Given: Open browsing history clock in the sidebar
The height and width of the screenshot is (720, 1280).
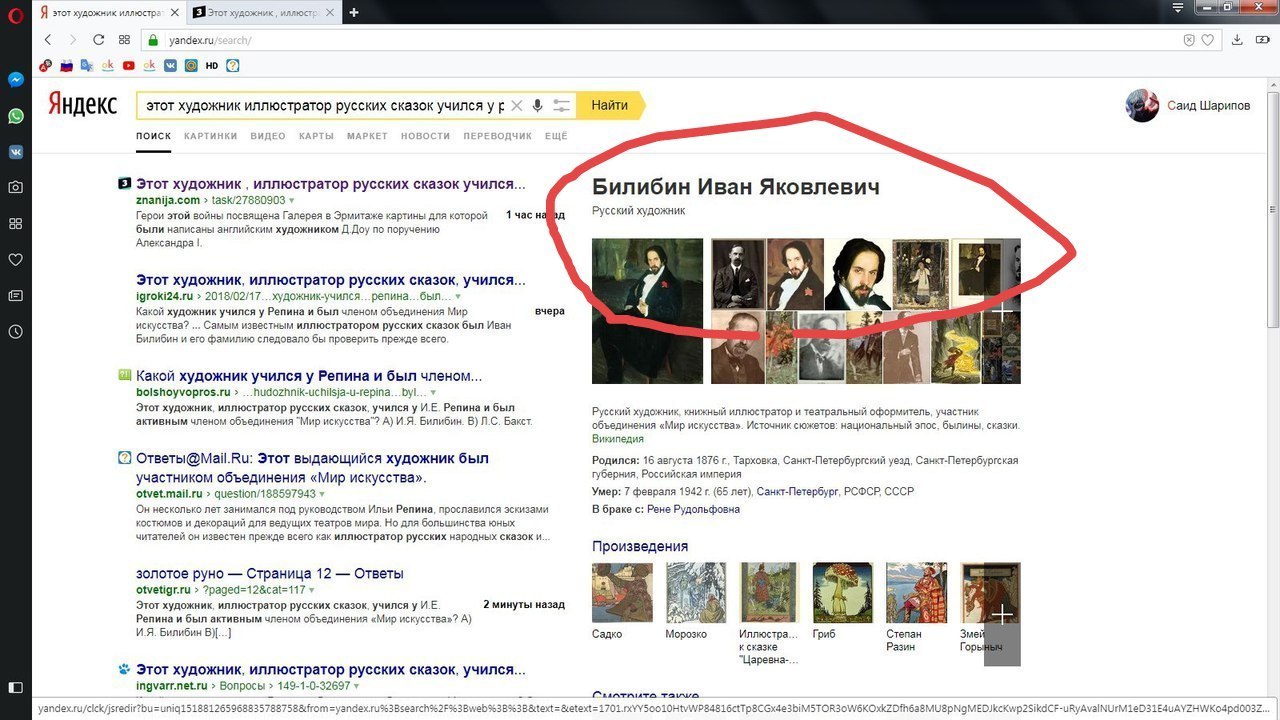Looking at the screenshot, I should [16, 331].
